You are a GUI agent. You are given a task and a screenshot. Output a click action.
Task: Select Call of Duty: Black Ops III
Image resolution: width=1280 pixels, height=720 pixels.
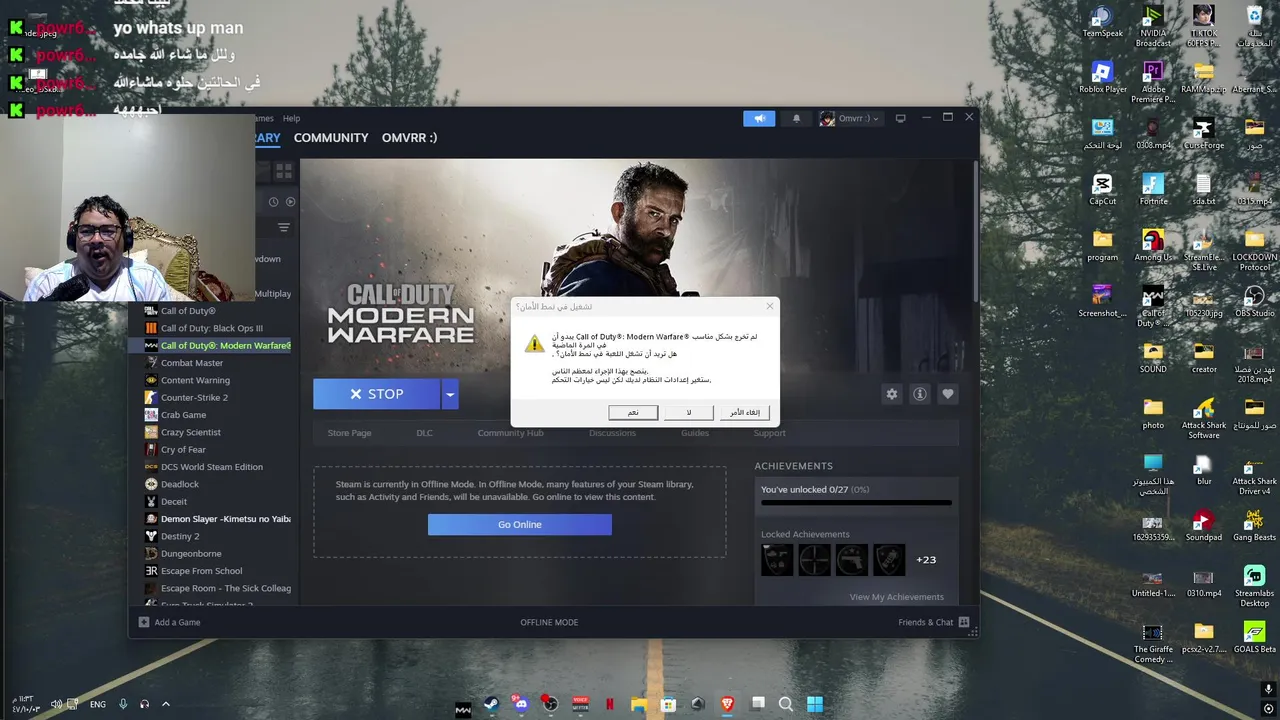[211, 328]
